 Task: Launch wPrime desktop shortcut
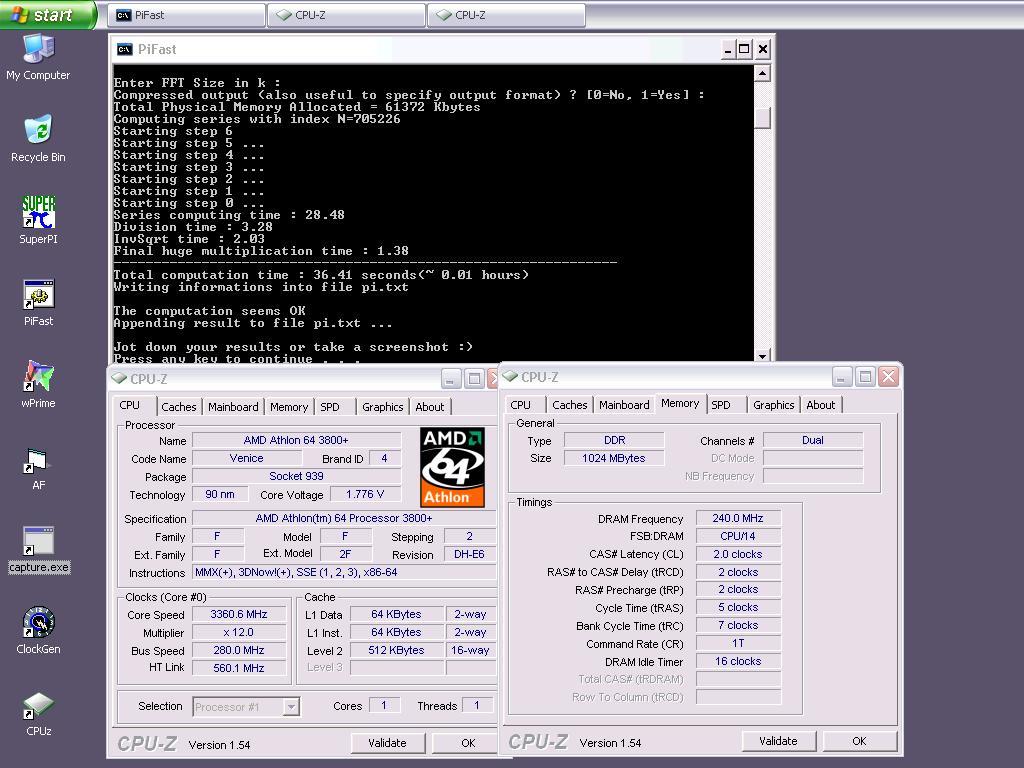pos(38,384)
